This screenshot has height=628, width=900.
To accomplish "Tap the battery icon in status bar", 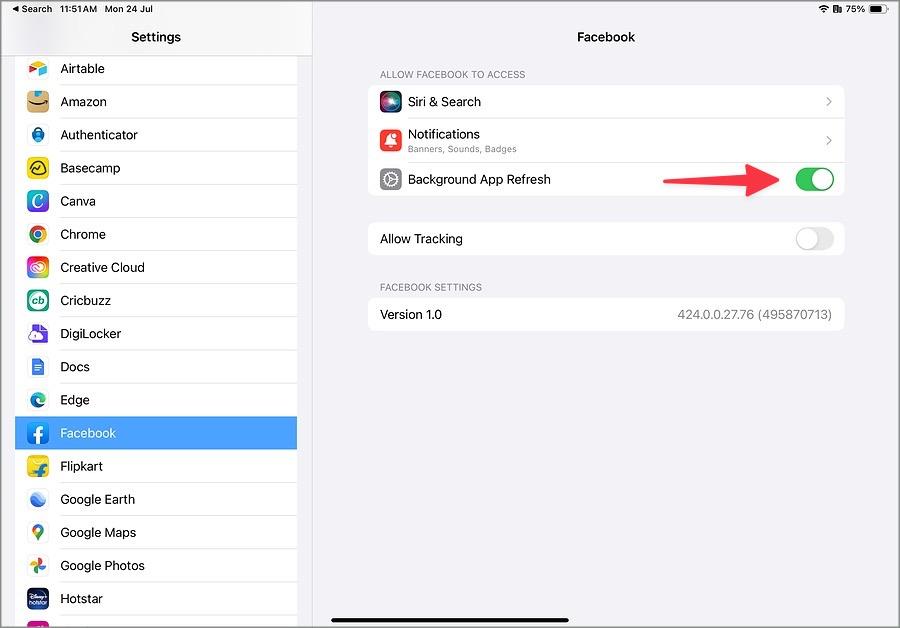I will coord(878,9).
